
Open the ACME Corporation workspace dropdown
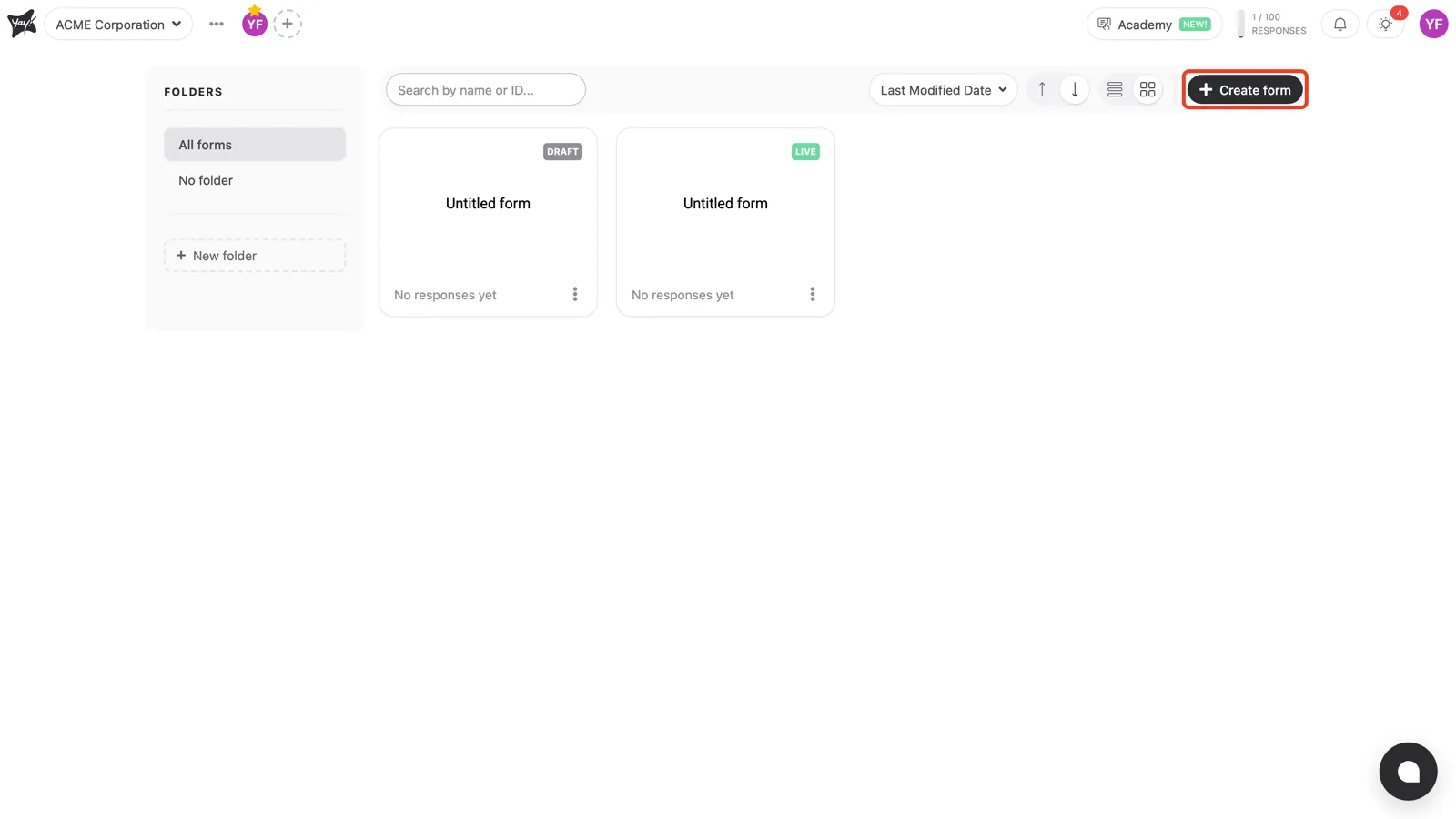pyautogui.click(x=118, y=25)
